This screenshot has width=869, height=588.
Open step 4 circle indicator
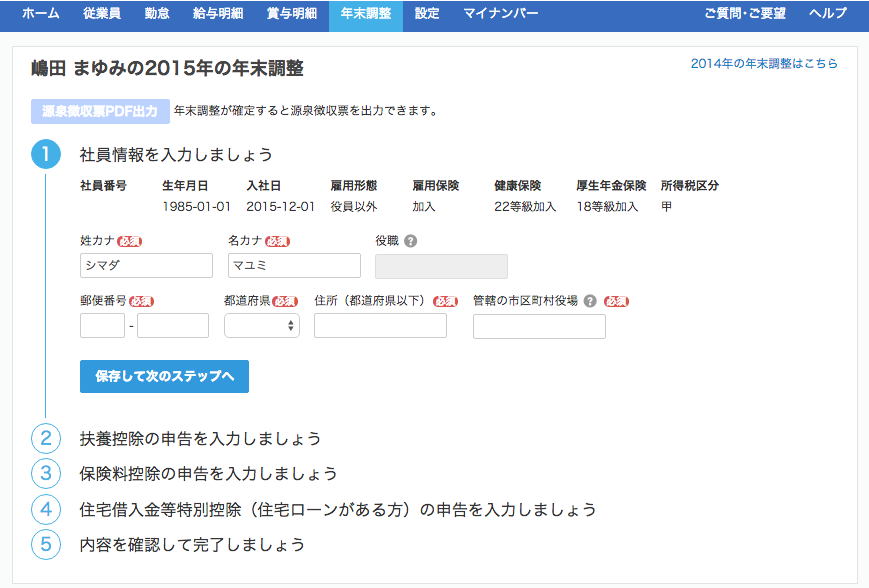point(46,509)
